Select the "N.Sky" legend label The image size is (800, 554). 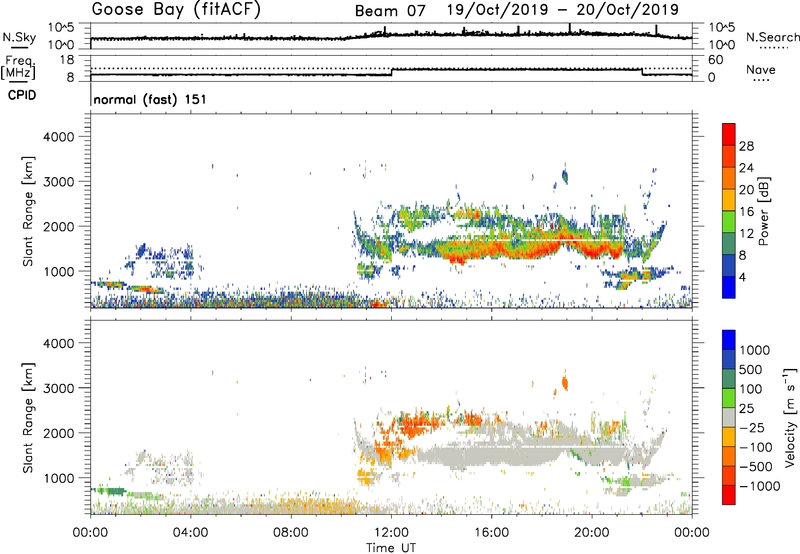pos(19,37)
